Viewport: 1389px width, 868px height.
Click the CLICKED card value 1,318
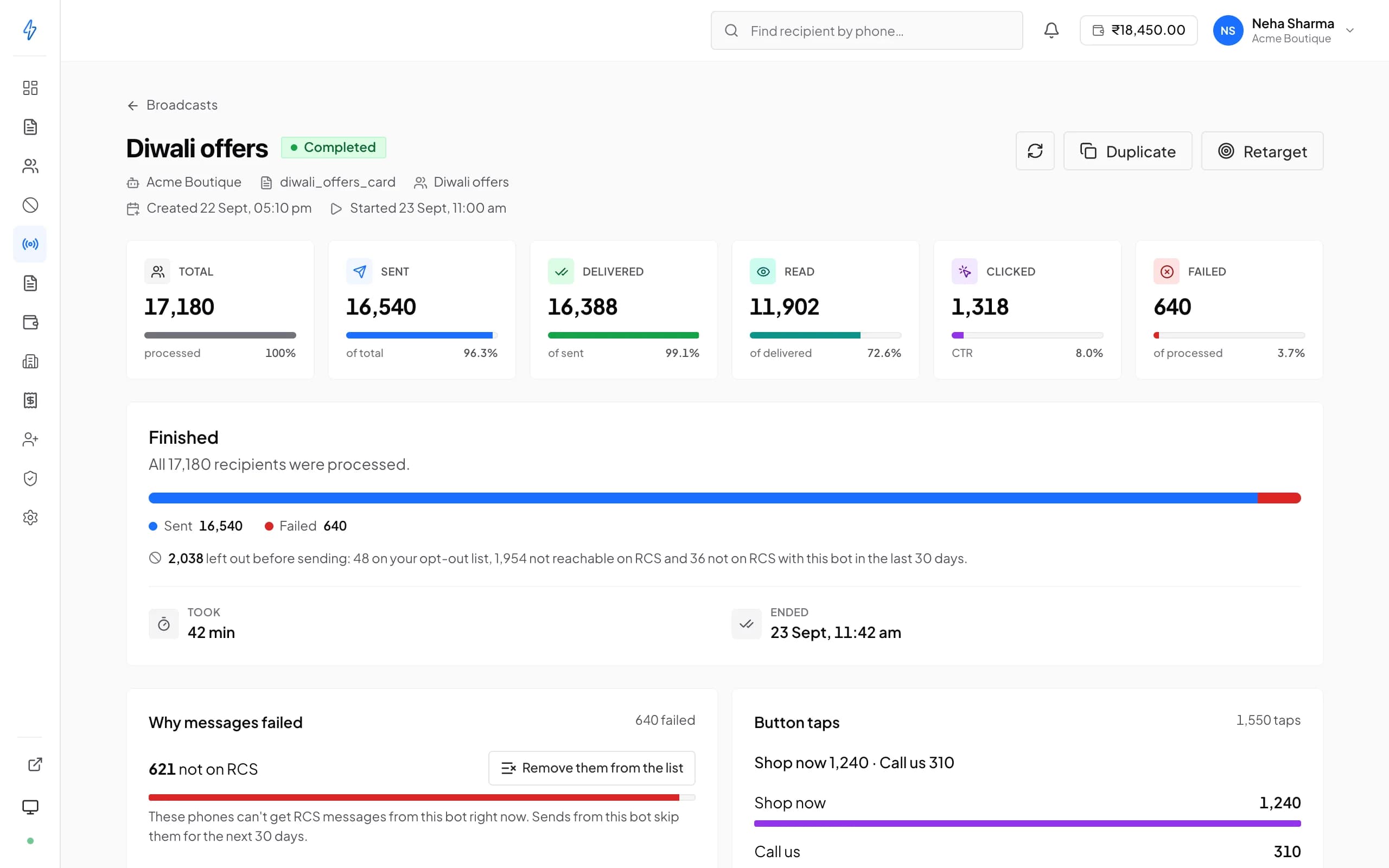(x=980, y=307)
